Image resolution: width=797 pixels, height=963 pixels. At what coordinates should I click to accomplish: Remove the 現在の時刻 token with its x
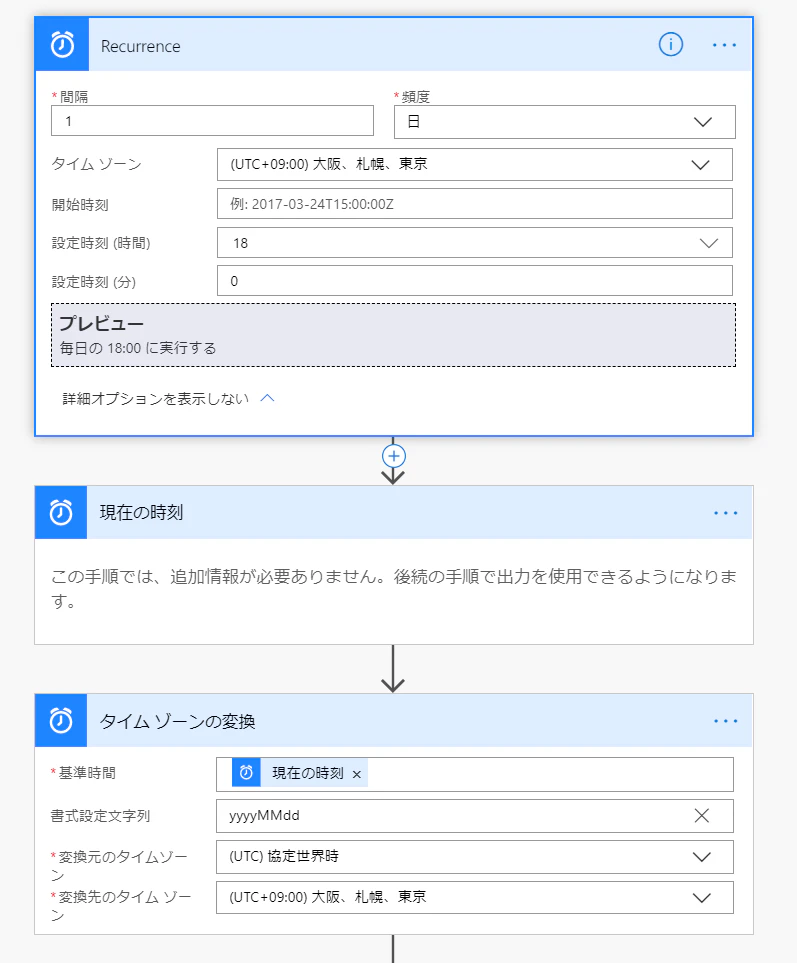[357, 774]
